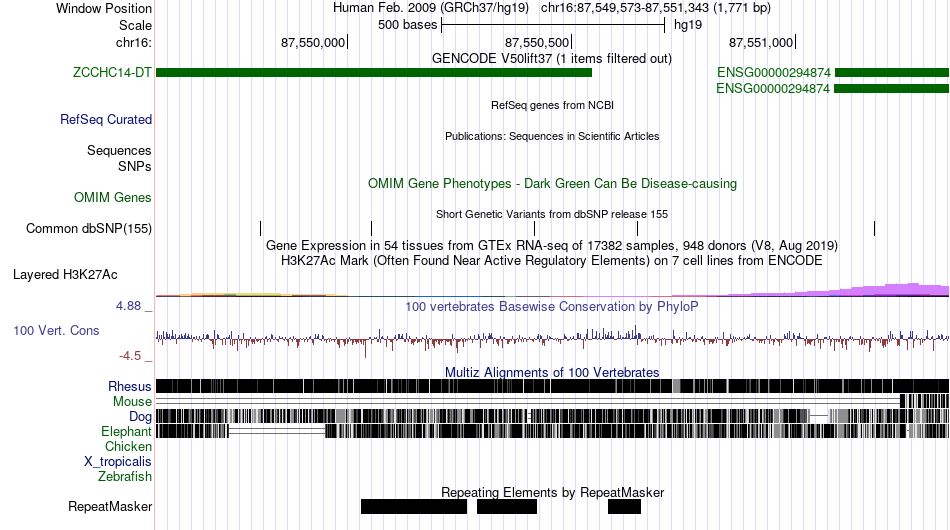Select the second dbSNP variant tick from left

click(x=371, y=228)
